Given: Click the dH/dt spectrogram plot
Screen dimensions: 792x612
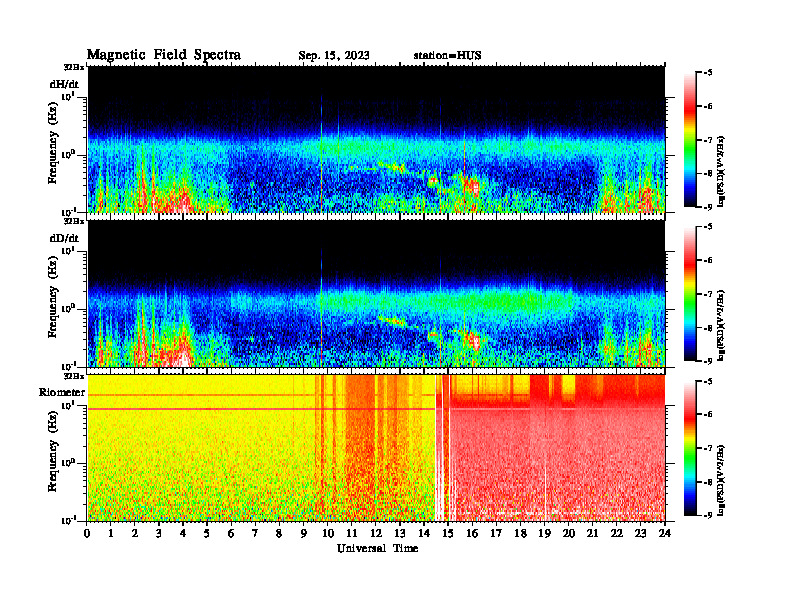Looking at the screenshot, I should (x=376, y=139).
